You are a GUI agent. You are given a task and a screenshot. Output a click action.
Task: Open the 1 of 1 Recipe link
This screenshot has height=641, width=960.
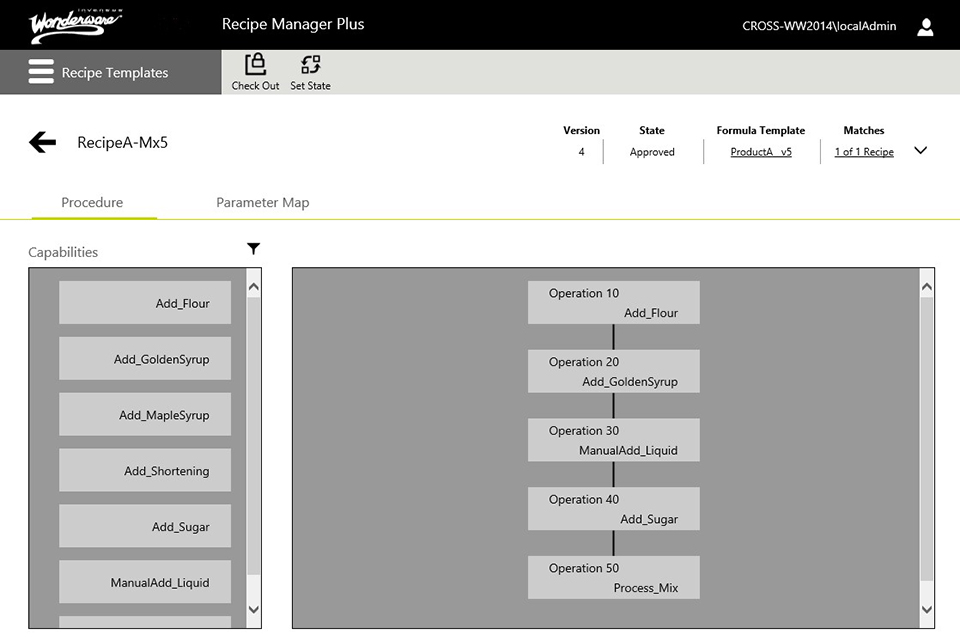(x=864, y=152)
